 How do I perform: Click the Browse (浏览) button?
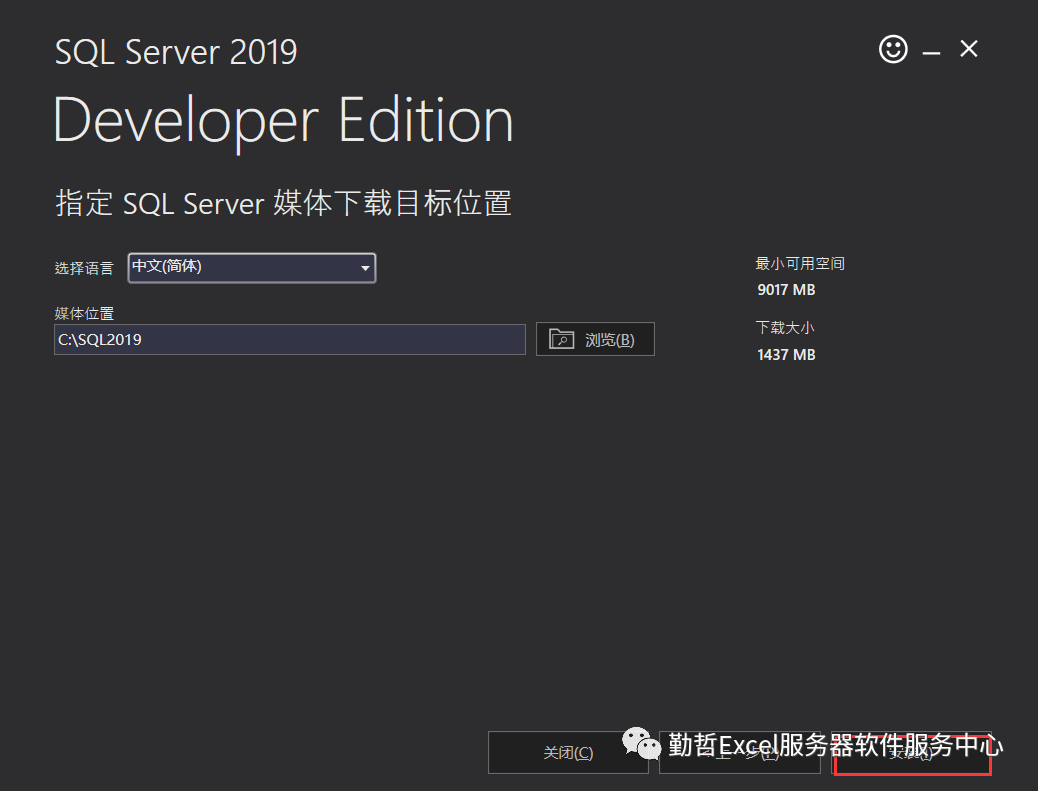(x=595, y=339)
